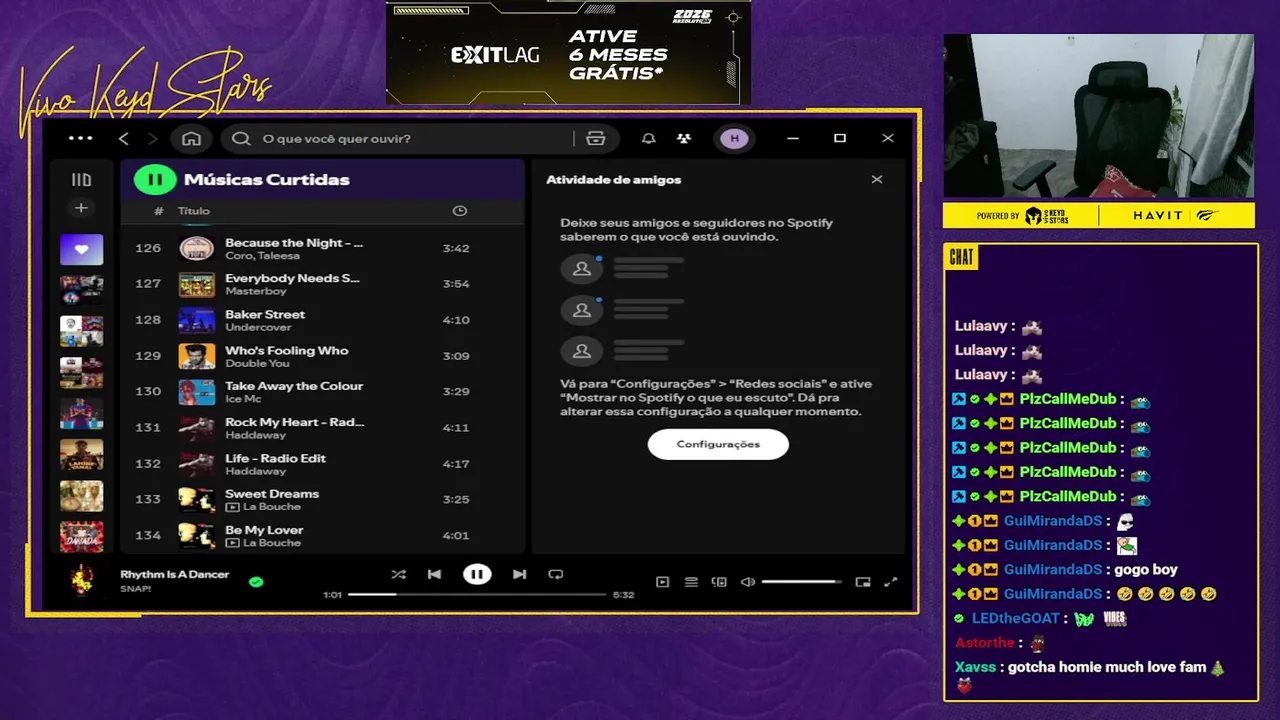Click the music video icon next to Sweet Dreams

(232, 507)
